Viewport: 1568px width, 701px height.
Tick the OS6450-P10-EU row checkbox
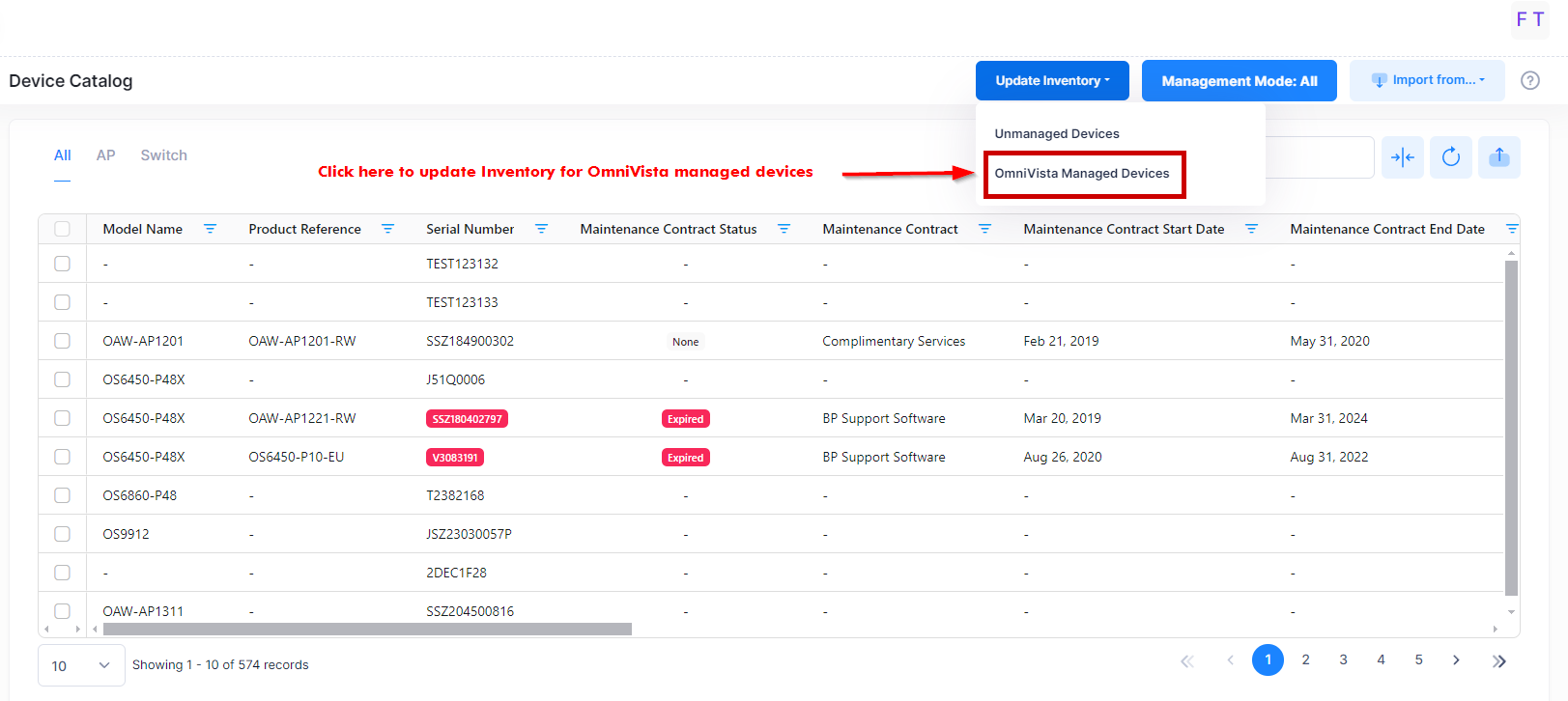[63, 457]
